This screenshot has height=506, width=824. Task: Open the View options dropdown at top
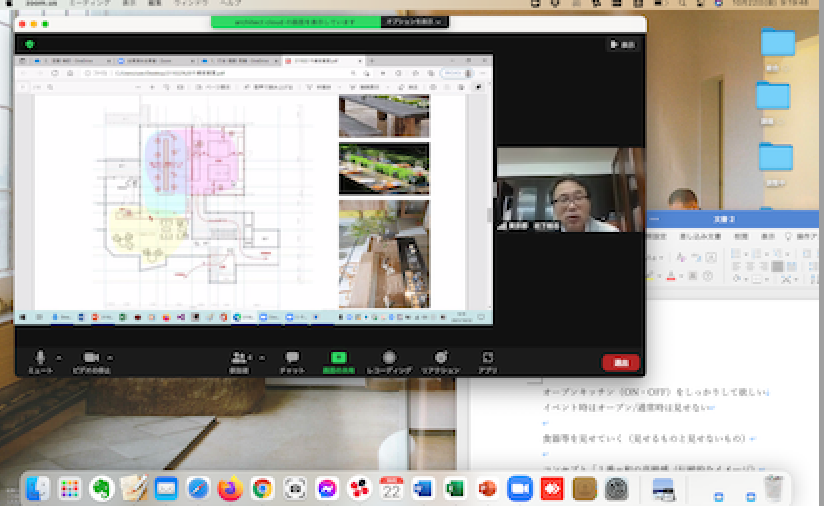415,21
